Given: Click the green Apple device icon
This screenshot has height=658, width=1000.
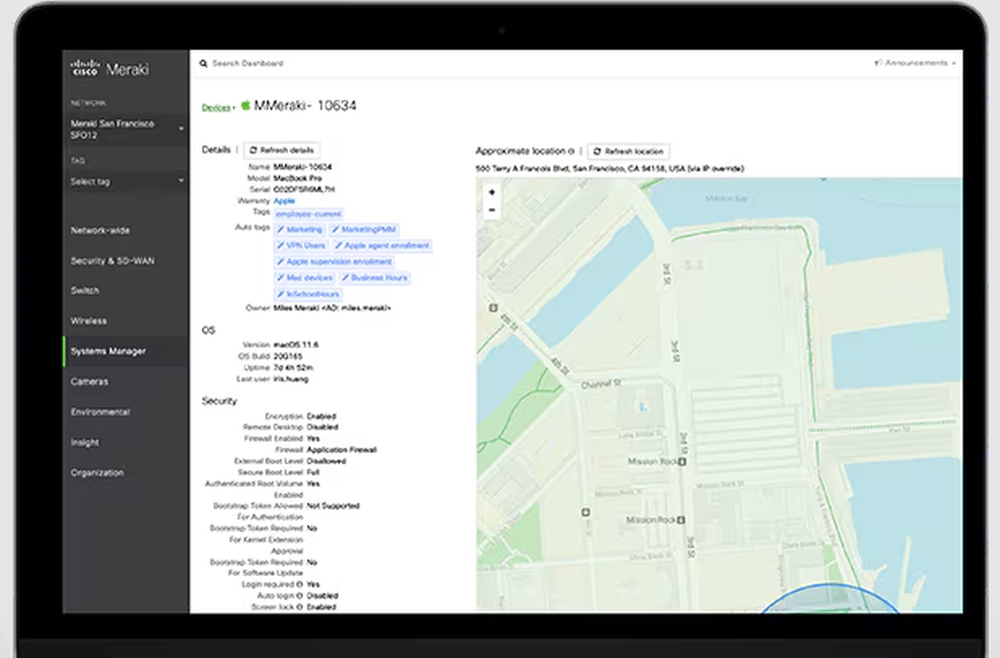Looking at the screenshot, I should 246,105.
